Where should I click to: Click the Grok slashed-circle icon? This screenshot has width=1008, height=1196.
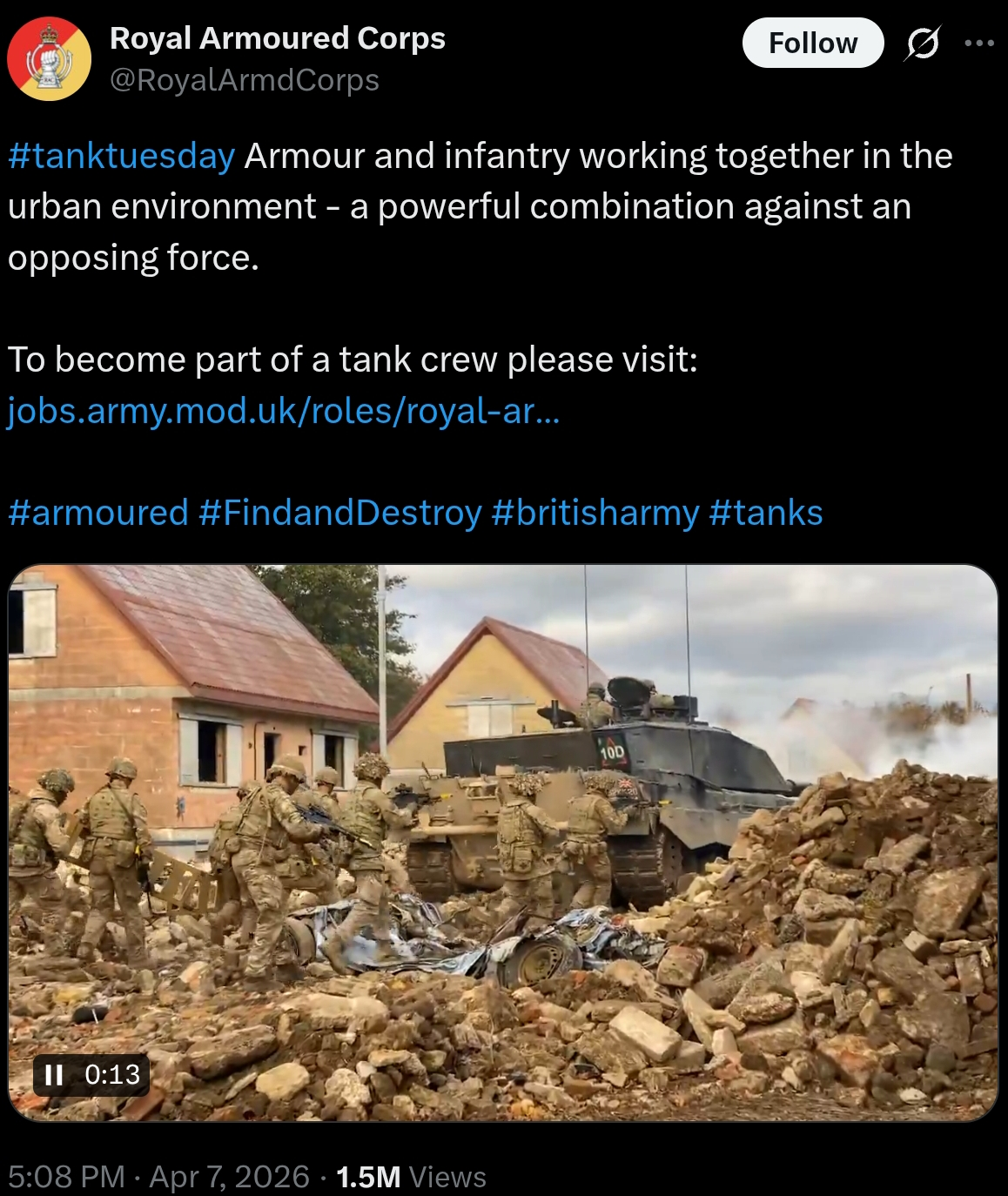[922, 43]
